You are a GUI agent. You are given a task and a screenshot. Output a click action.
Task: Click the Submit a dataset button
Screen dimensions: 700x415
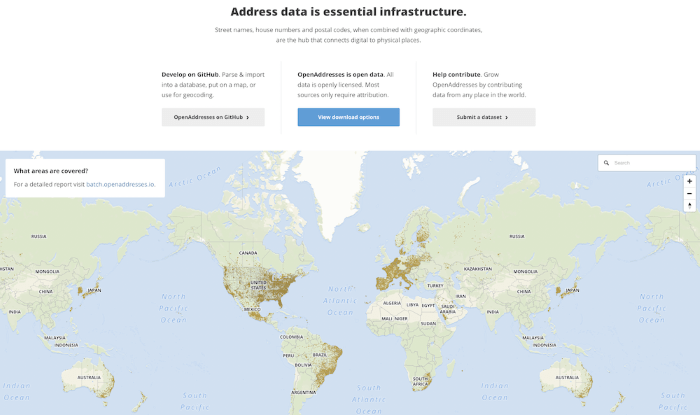coord(484,117)
